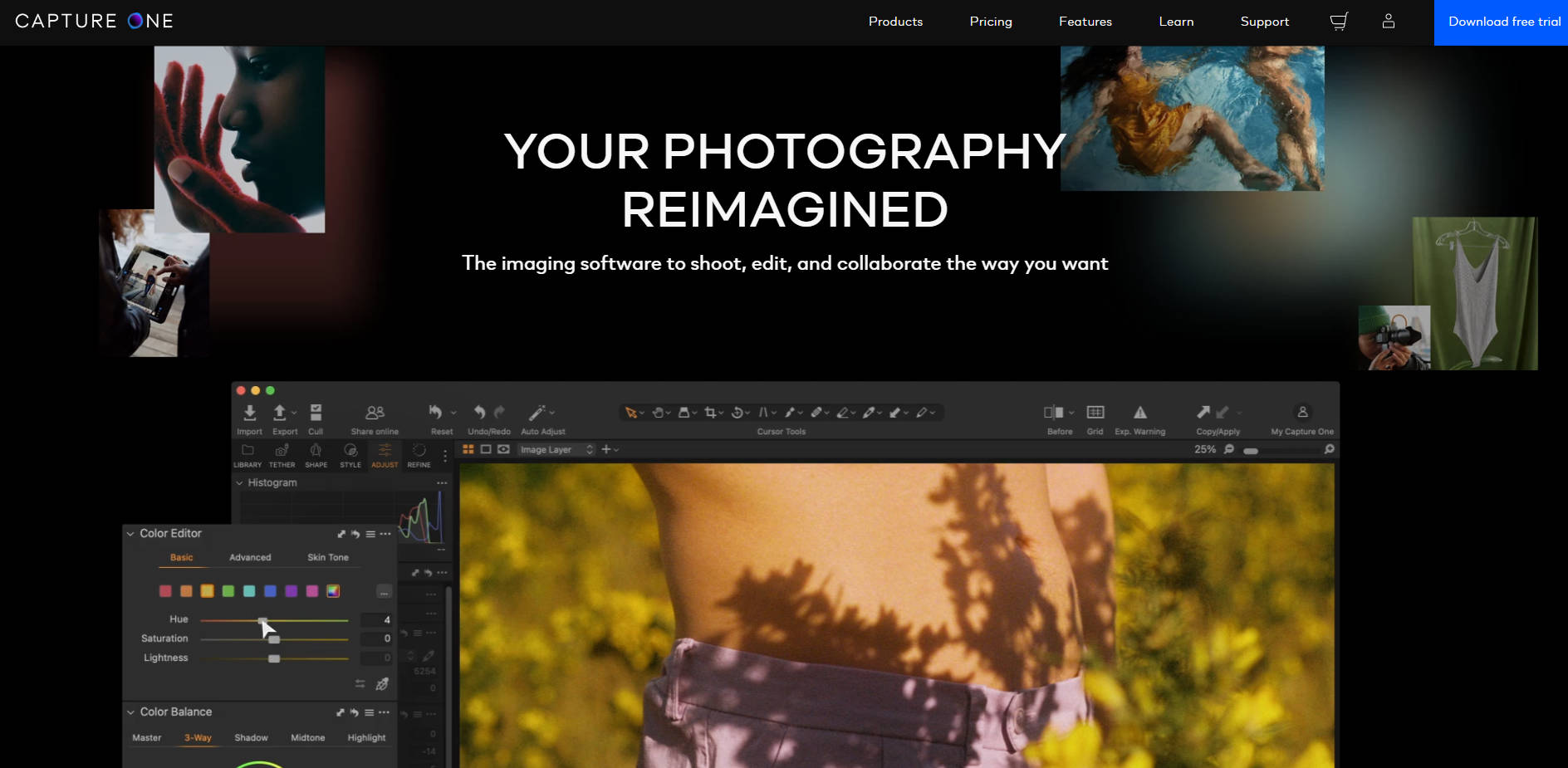Open the Shape tool tab
Viewport: 1568px width, 768px height.
(316, 456)
